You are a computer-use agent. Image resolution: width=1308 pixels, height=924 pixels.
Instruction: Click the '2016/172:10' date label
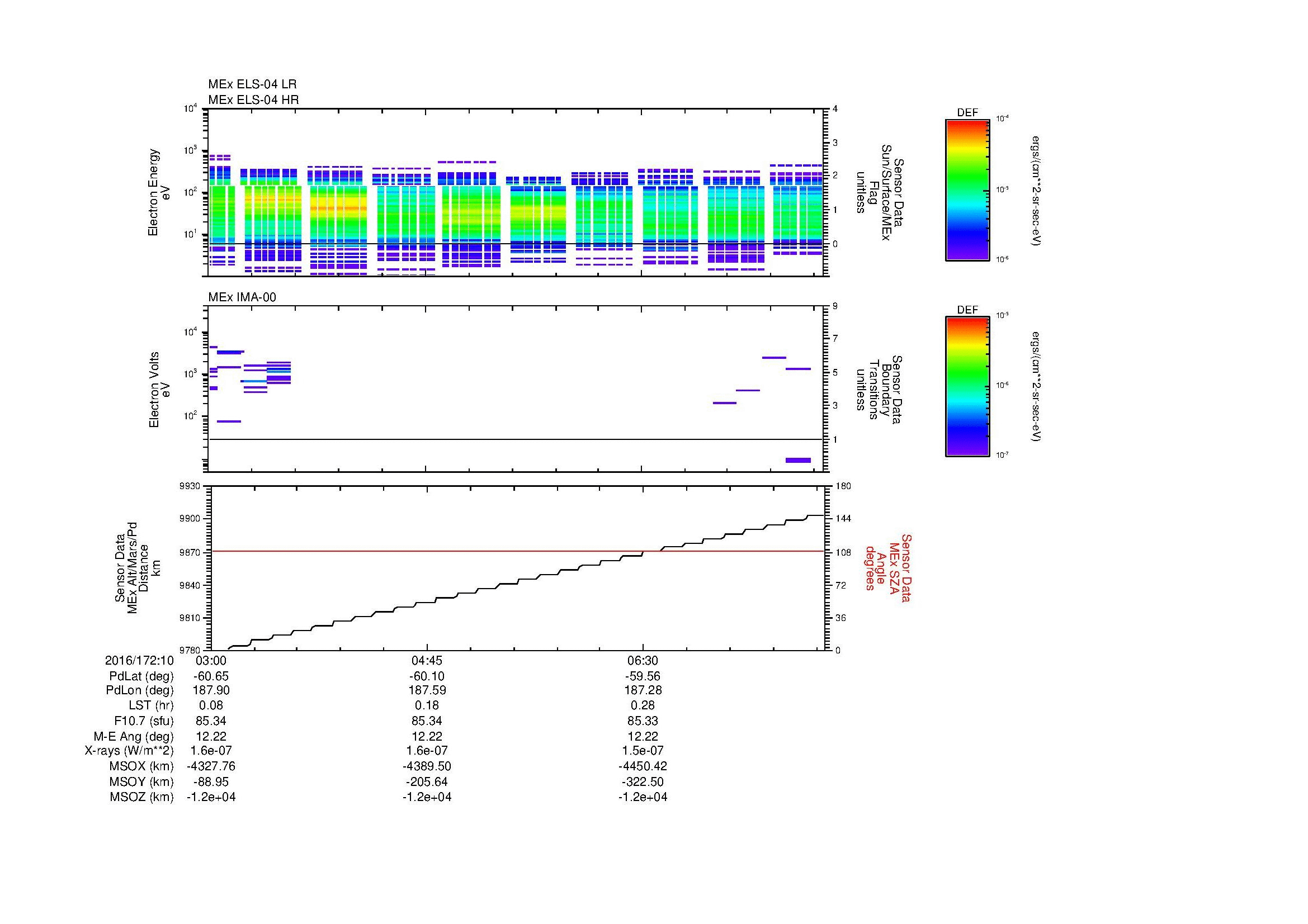click(x=139, y=660)
